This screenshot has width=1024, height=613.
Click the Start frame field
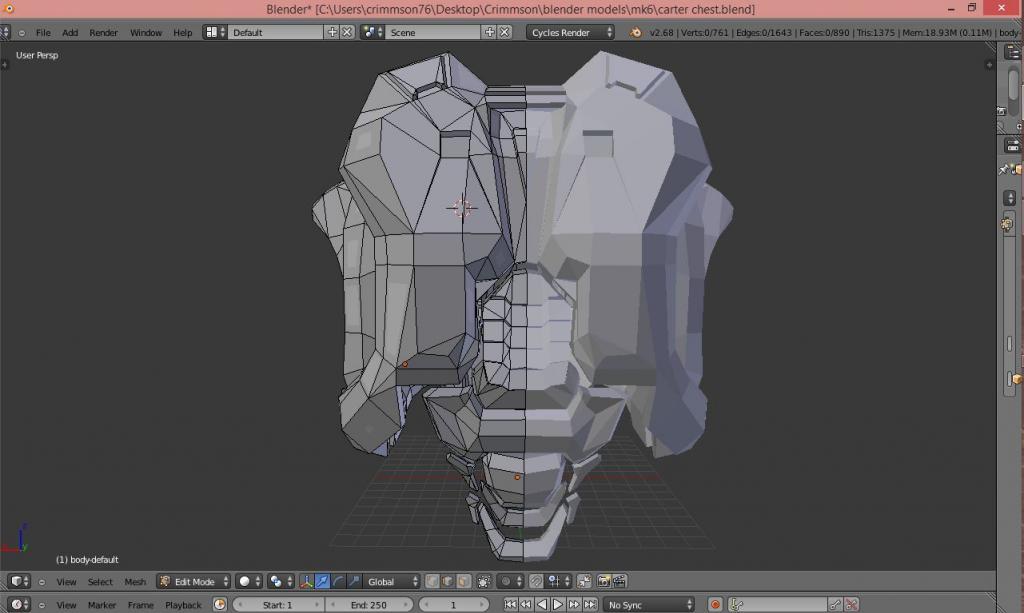278,605
